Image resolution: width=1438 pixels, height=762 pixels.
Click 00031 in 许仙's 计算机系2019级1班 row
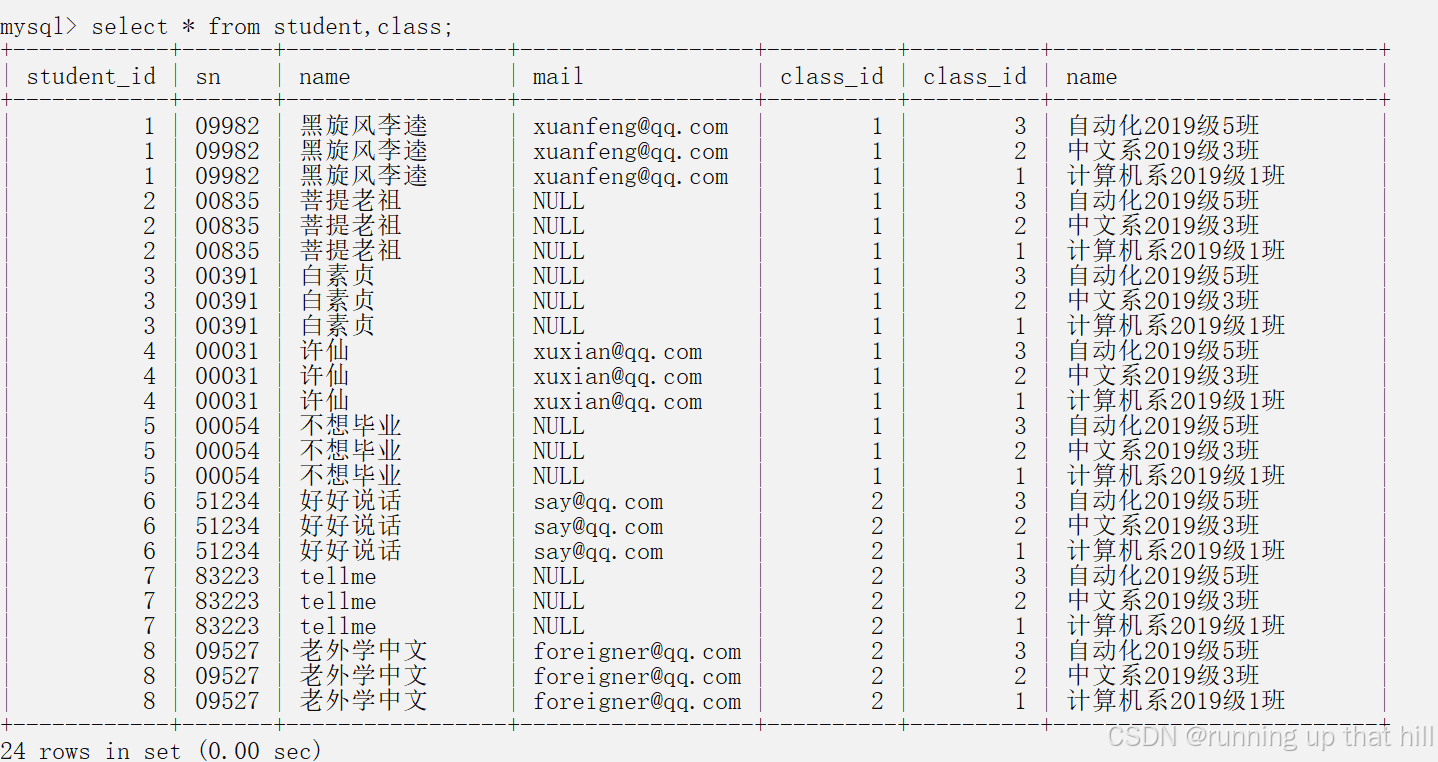227,401
